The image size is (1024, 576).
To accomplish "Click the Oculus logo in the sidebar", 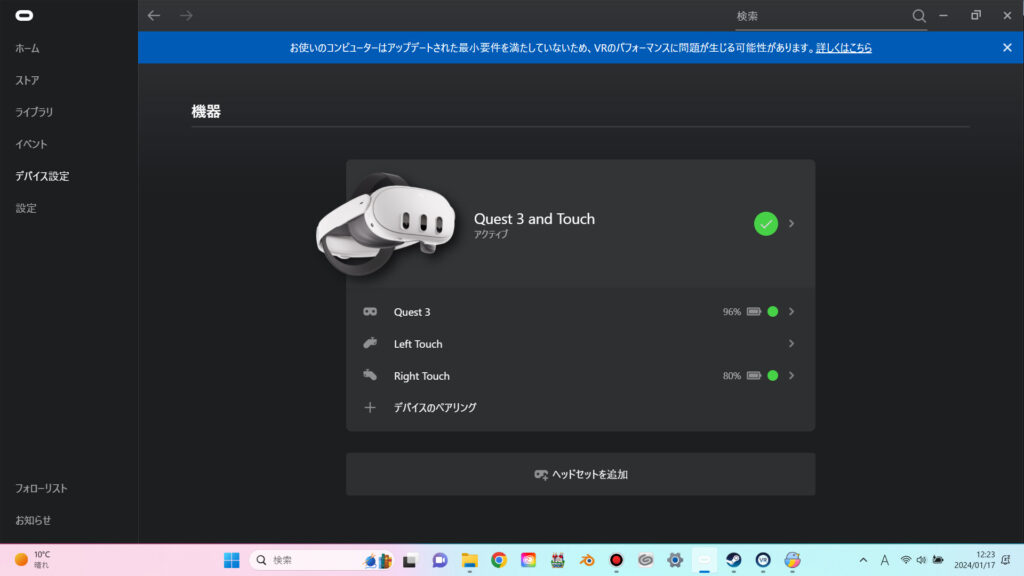I will (21, 15).
